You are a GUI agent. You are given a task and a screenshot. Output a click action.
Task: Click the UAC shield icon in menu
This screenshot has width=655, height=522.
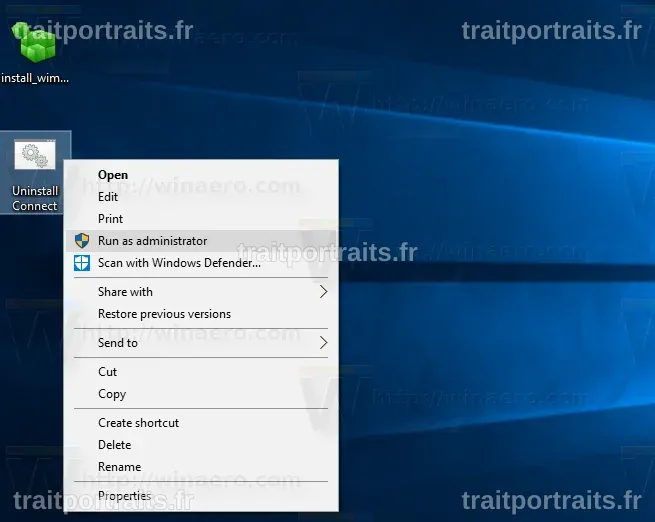[x=82, y=241]
